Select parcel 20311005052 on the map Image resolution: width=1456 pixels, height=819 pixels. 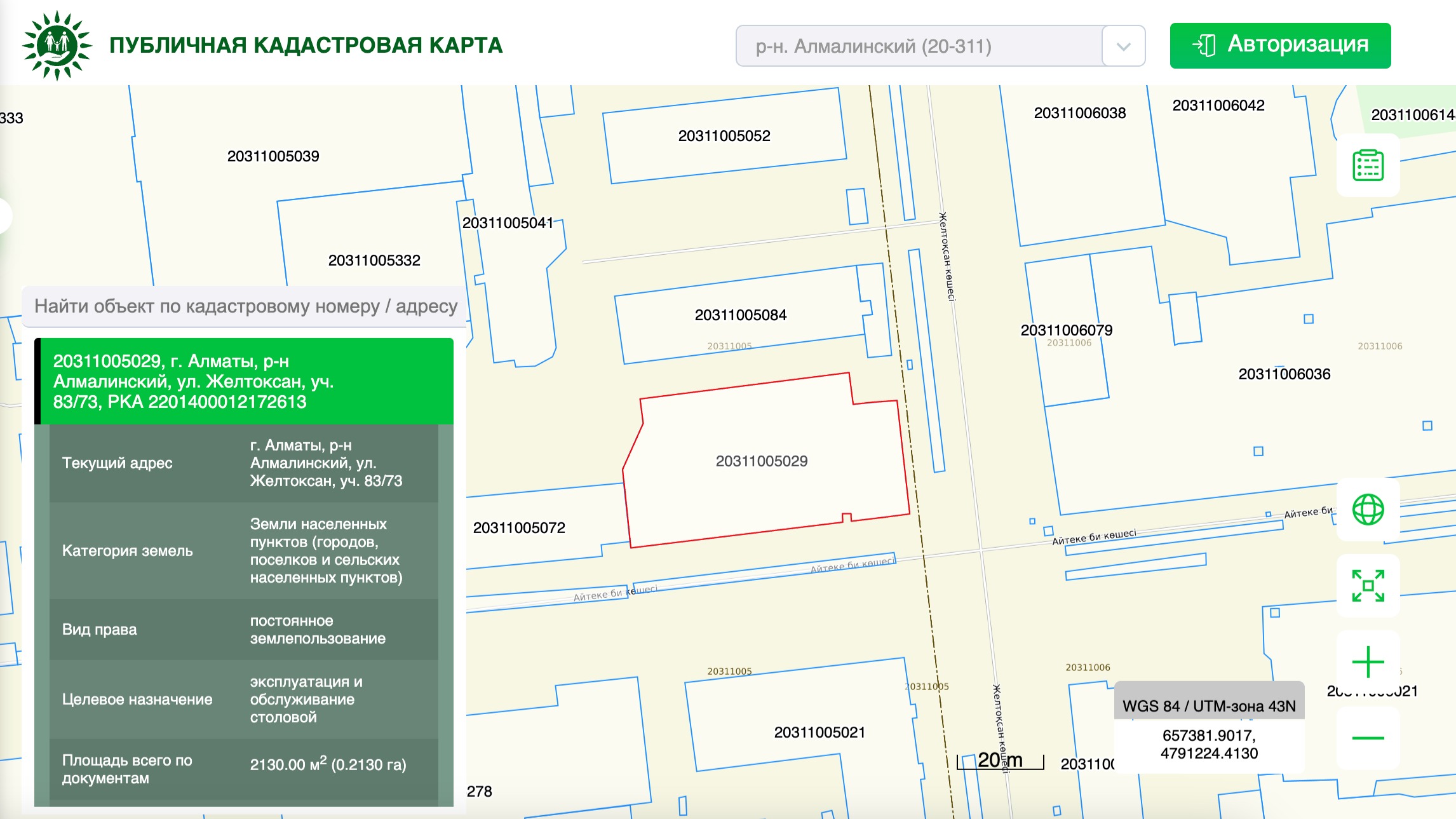click(x=724, y=136)
